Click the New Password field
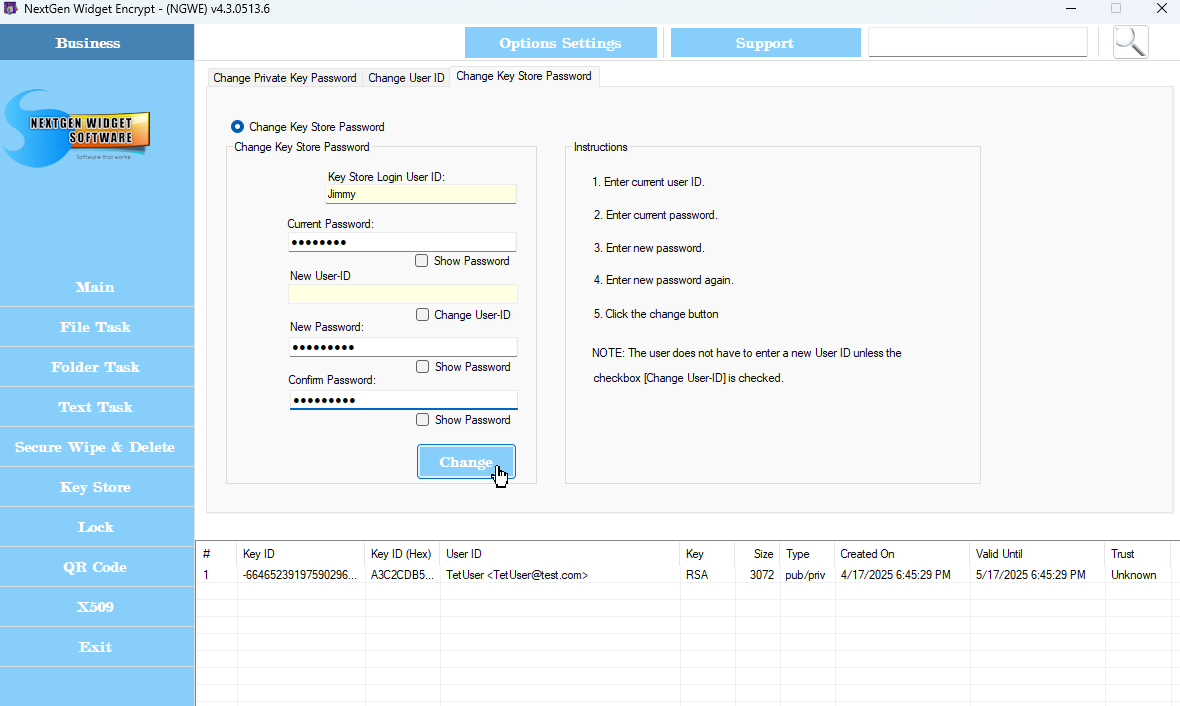The width and height of the screenshot is (1180, 706). pos(403,346)
